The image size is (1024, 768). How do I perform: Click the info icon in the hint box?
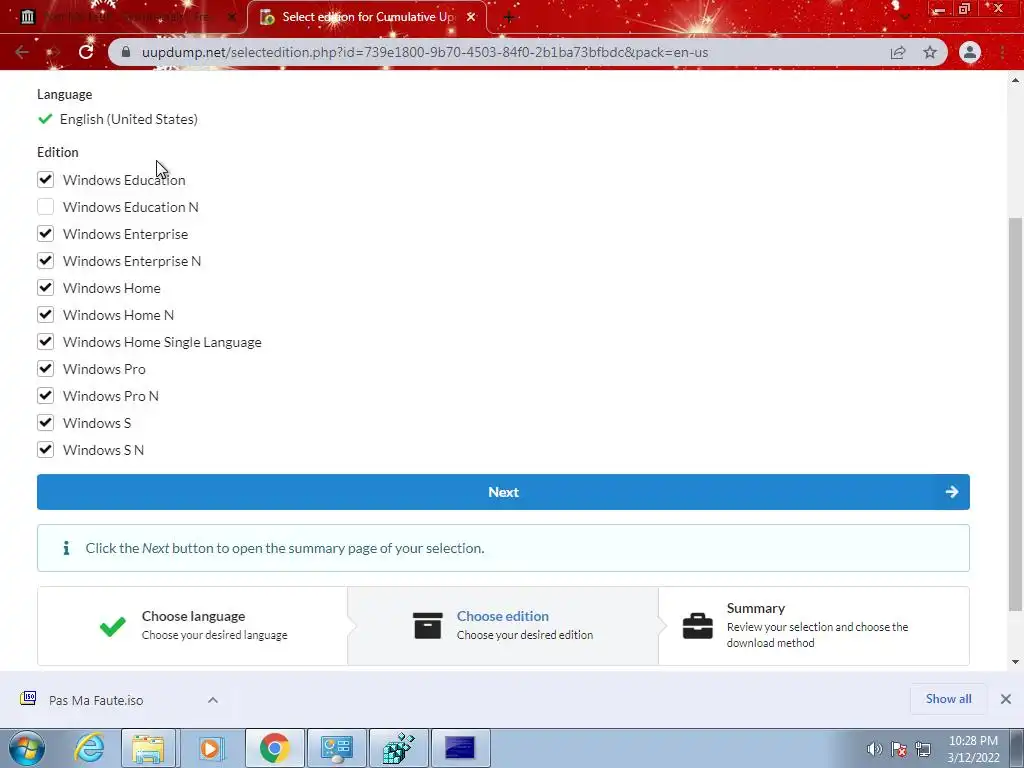[66, 548]
